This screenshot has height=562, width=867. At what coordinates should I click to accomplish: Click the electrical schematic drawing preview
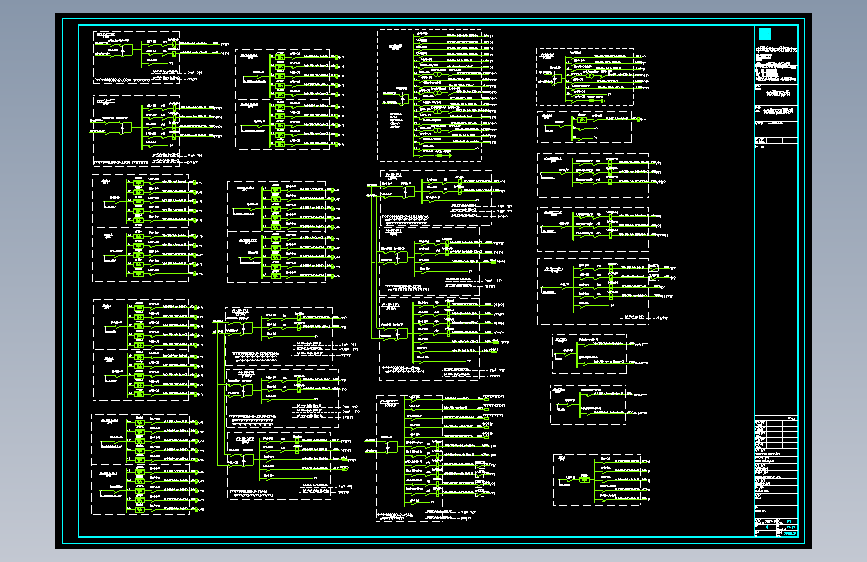(433, 281)
